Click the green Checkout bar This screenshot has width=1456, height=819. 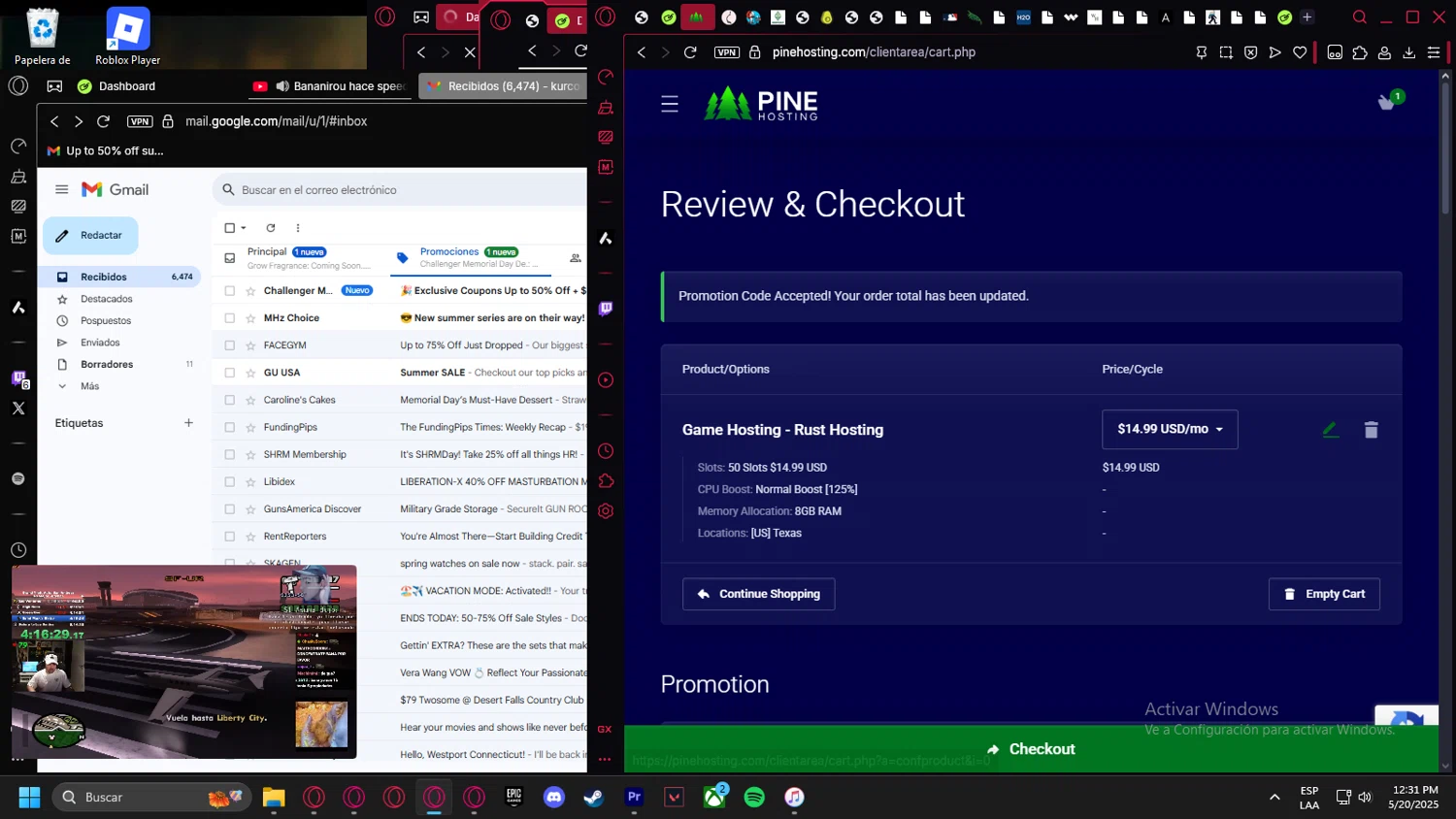pyautogui.click(x=1031, y=749)
